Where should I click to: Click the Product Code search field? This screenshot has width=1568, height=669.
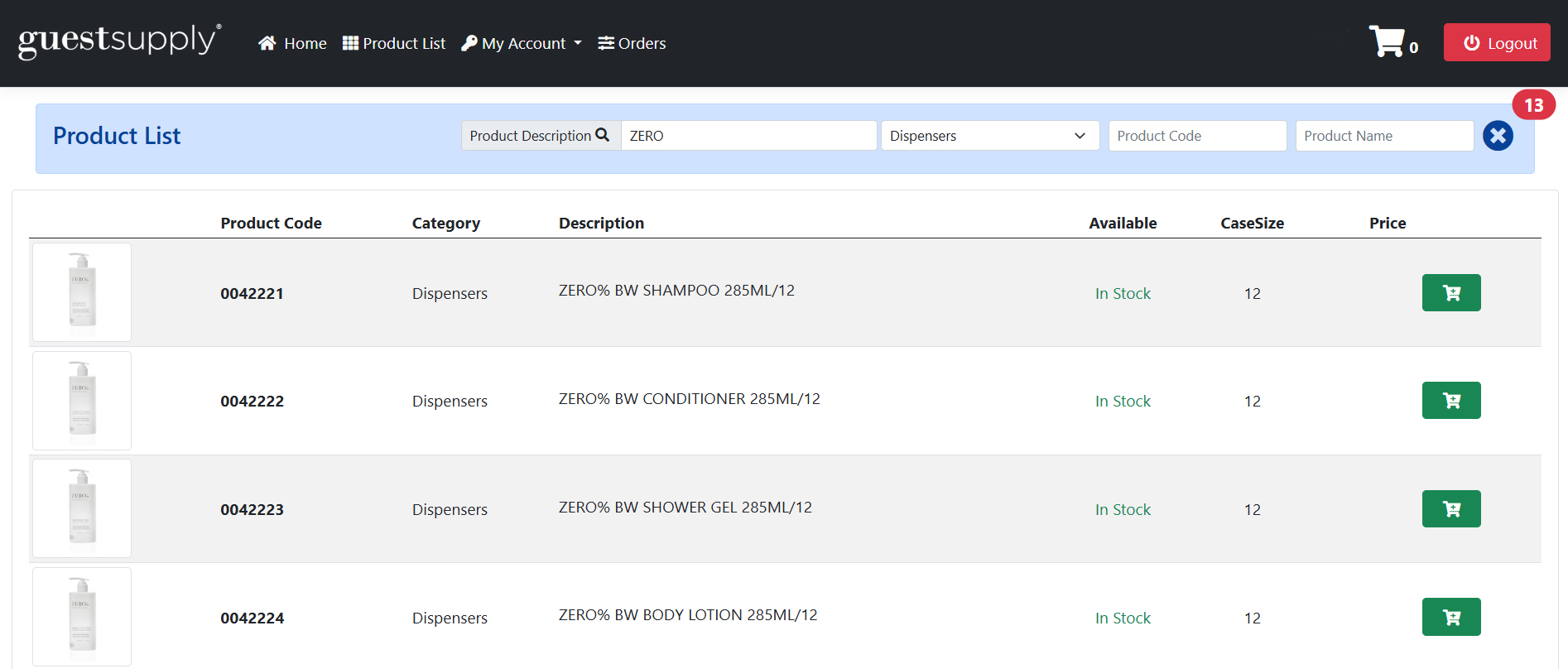1196,136
